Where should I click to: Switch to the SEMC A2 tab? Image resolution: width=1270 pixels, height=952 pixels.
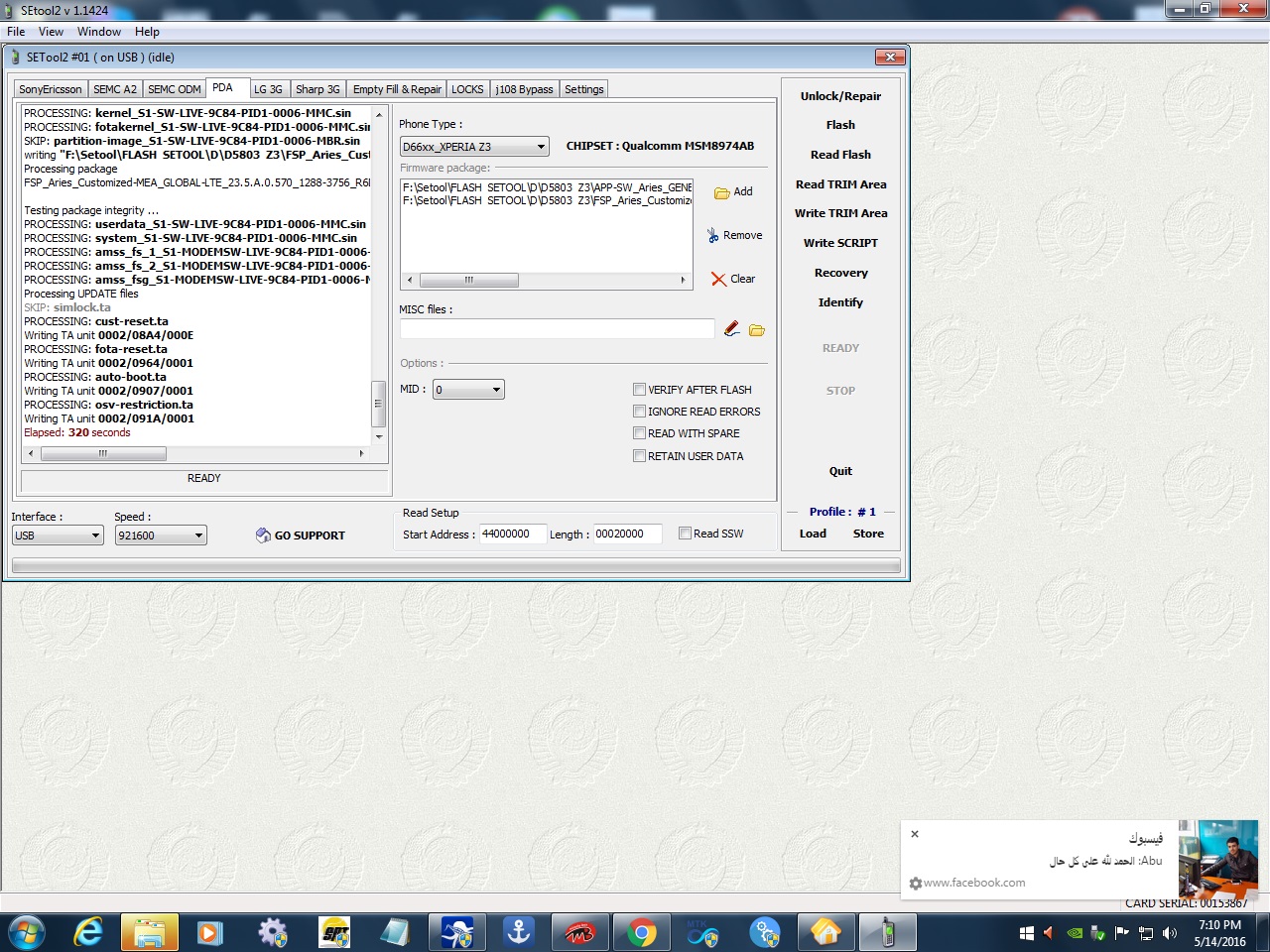115,89
